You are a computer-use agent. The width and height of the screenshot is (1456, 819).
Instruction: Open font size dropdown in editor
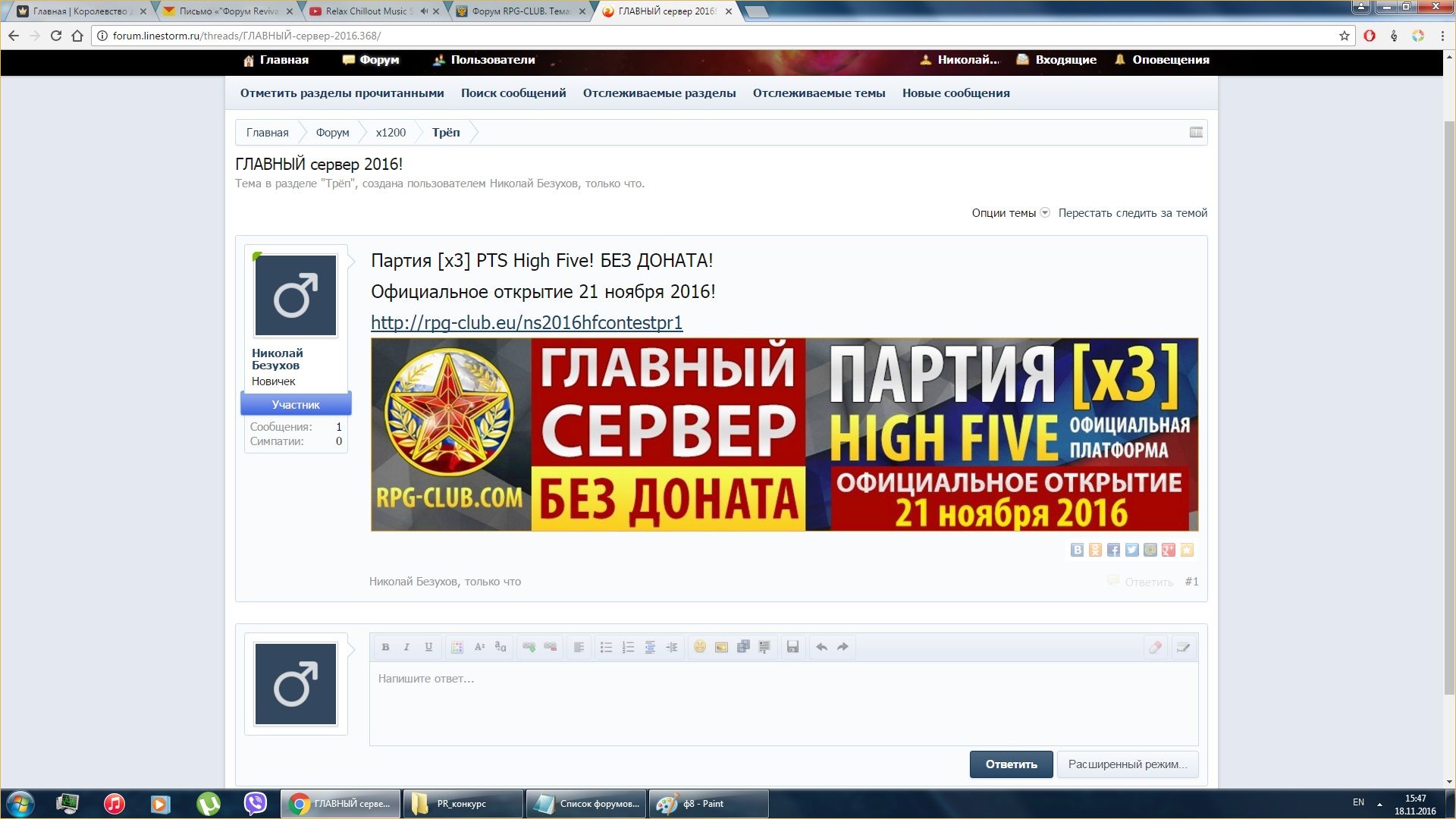479,647
